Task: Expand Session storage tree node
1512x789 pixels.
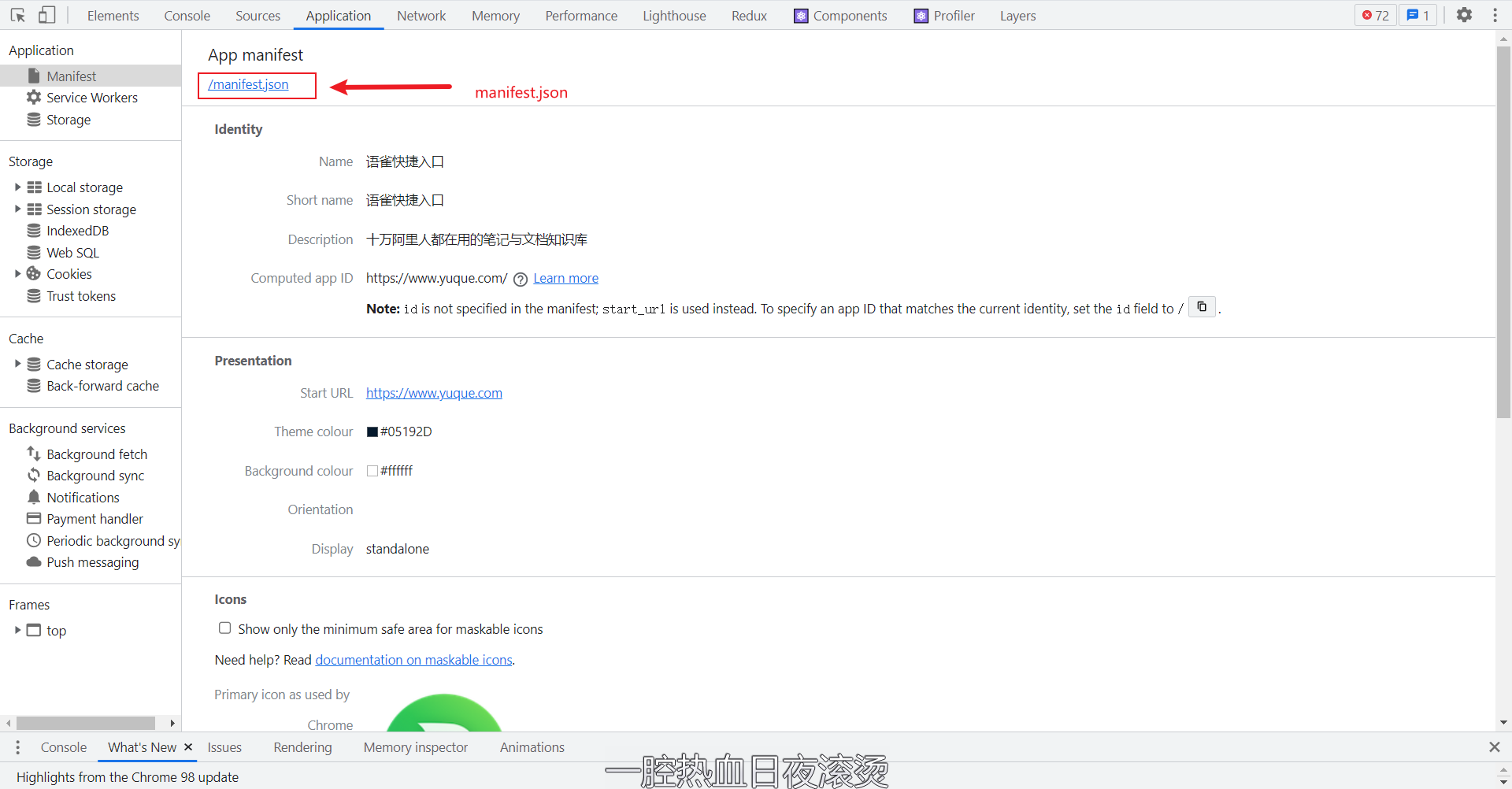Action: click(17, 209)
